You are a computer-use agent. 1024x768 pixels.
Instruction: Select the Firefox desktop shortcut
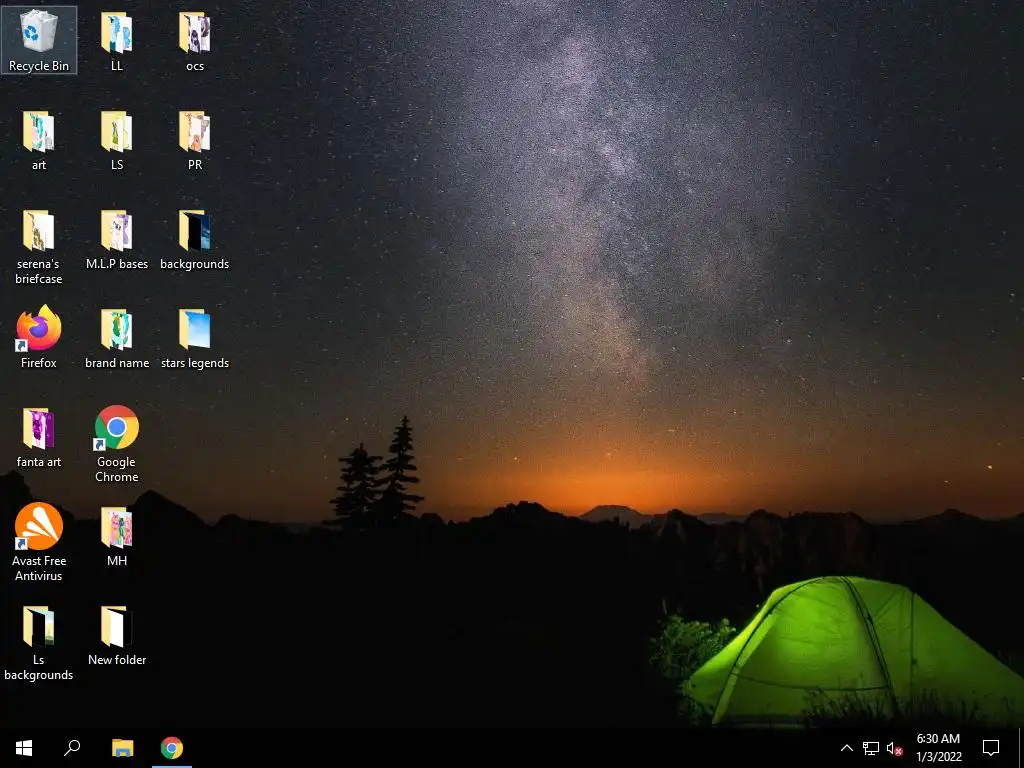(x=39, y=337)
